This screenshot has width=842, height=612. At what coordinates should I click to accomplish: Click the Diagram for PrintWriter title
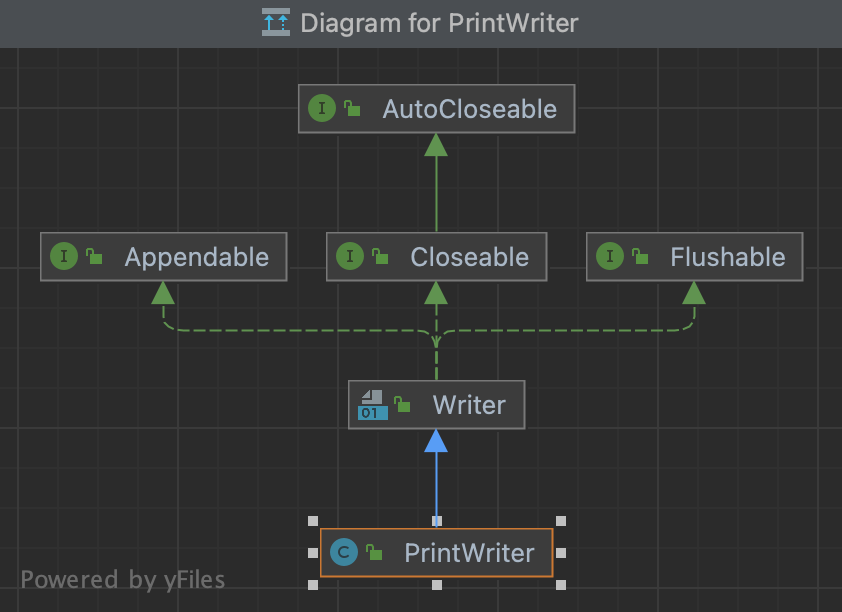[x=439, y=22]
